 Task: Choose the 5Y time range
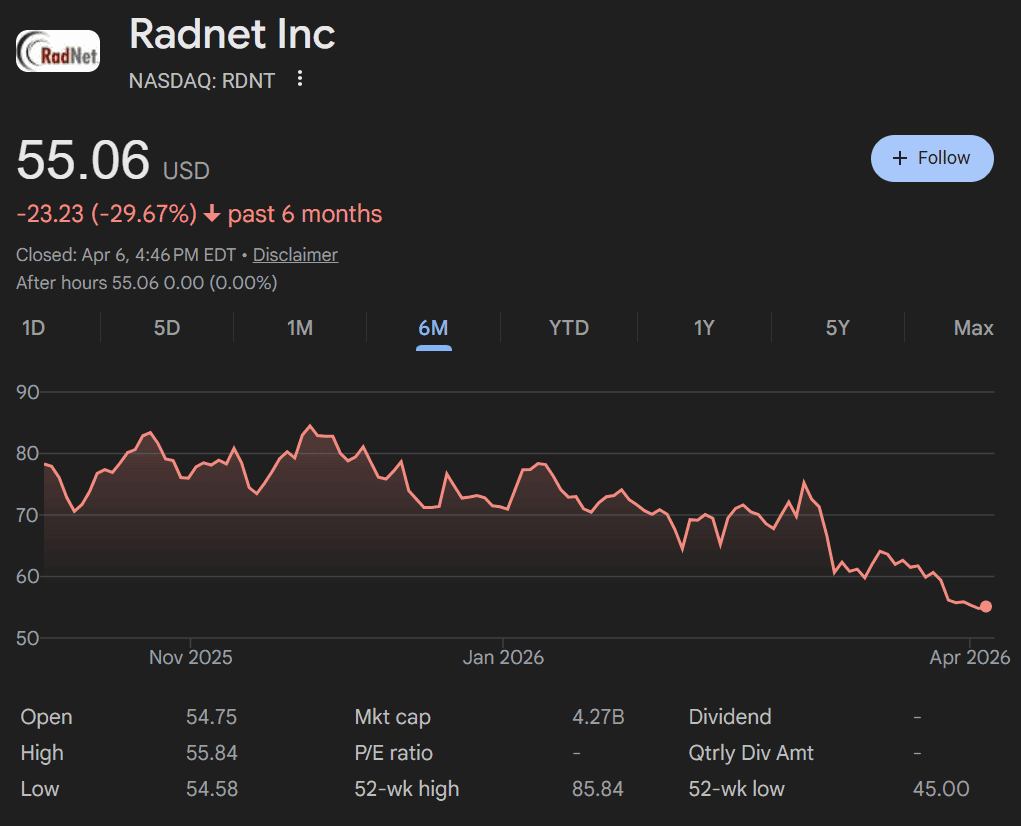coord(837,328)
